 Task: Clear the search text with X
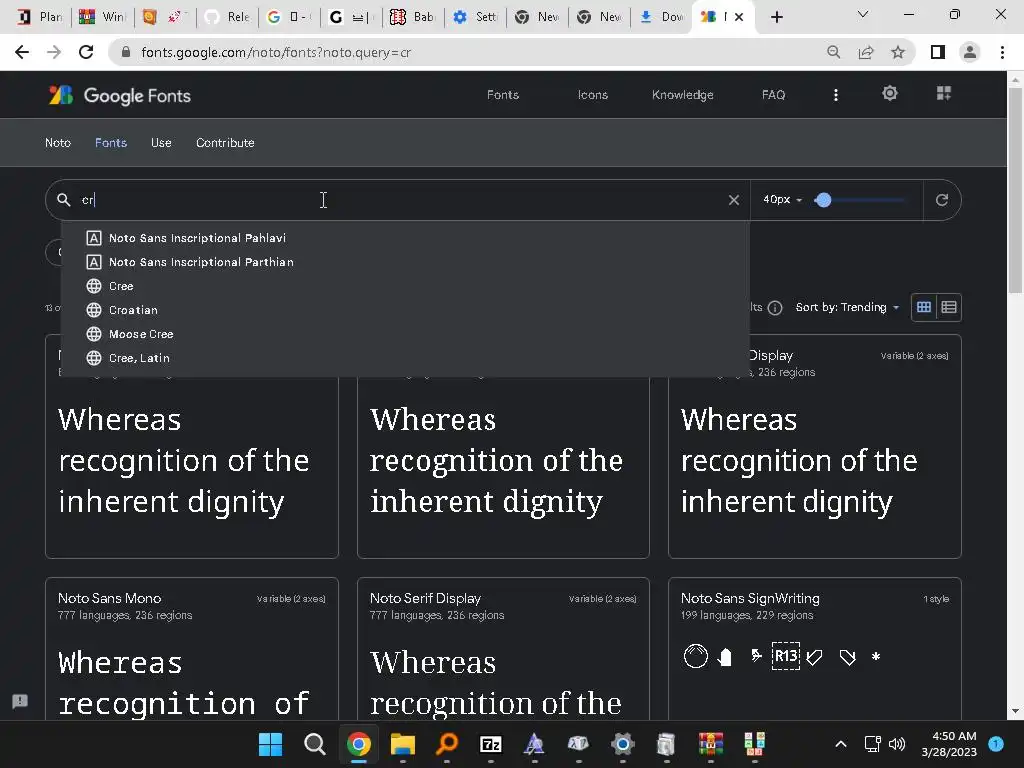[x=733, y=200]
